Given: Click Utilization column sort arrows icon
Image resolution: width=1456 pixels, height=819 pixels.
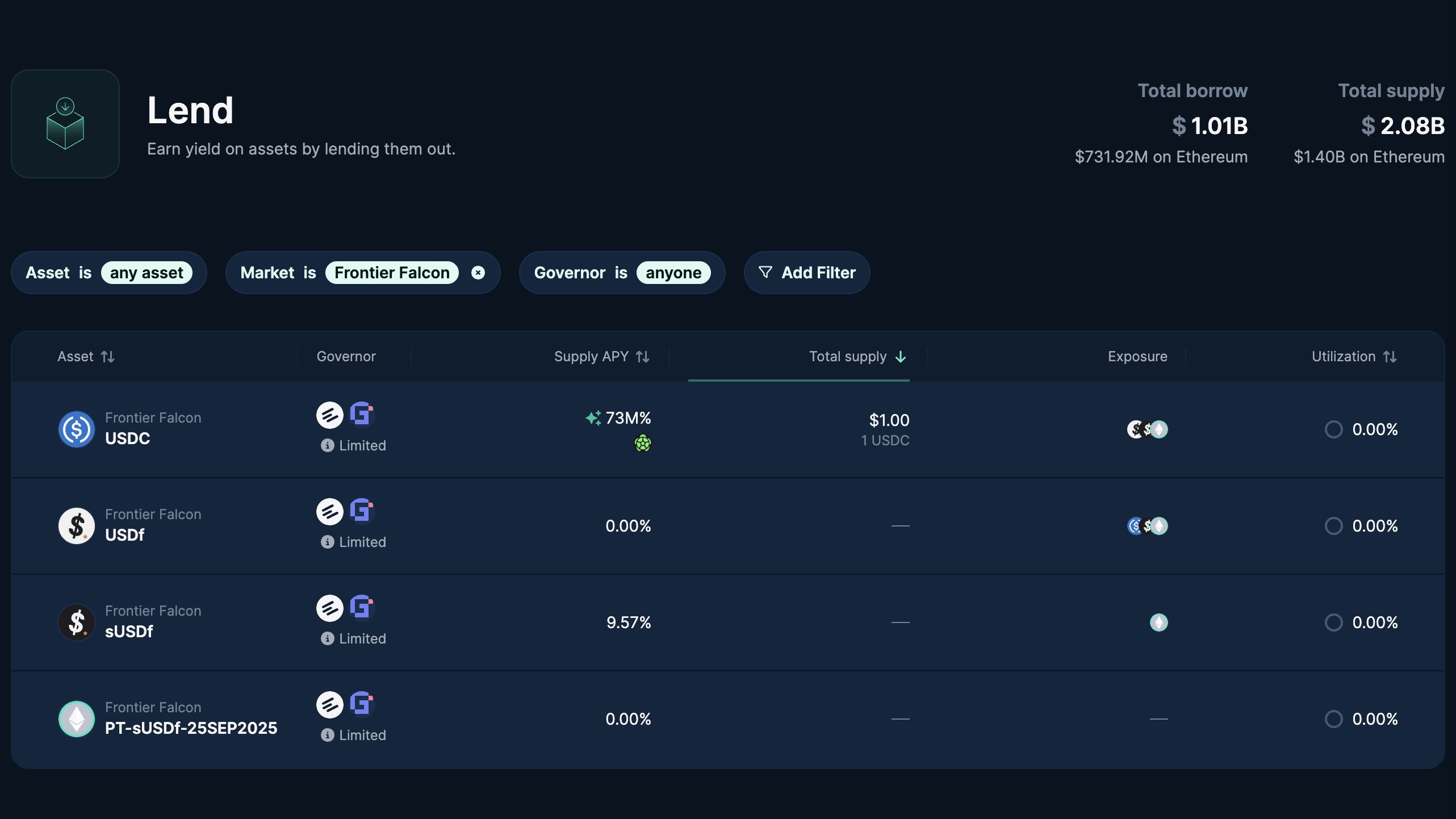Looking at the screenshot, I should 1390,357.
